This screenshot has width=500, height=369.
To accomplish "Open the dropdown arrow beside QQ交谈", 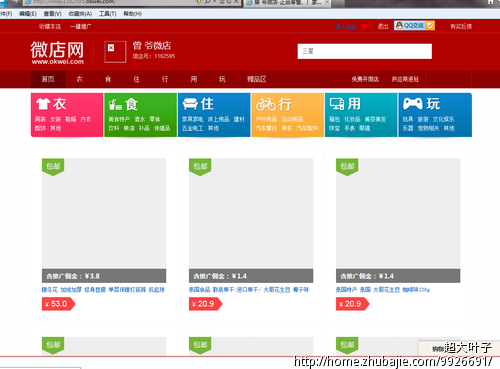I will click(430, 25).
